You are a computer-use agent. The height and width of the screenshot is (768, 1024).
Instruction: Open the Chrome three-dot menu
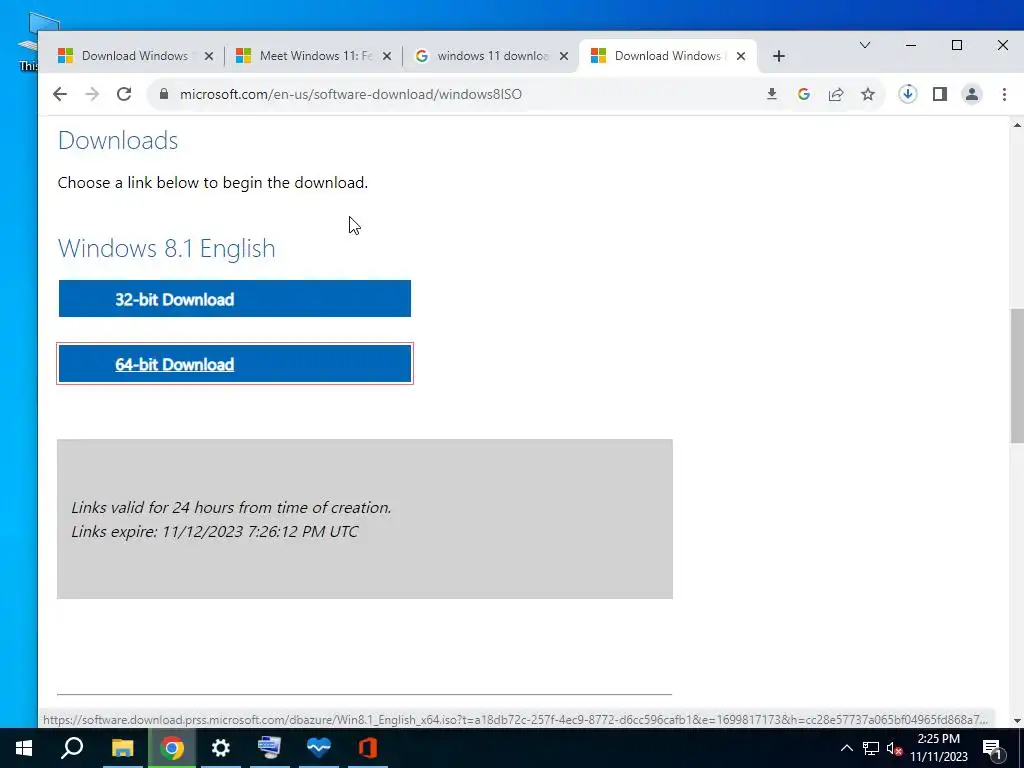(x=1004, y=94)
